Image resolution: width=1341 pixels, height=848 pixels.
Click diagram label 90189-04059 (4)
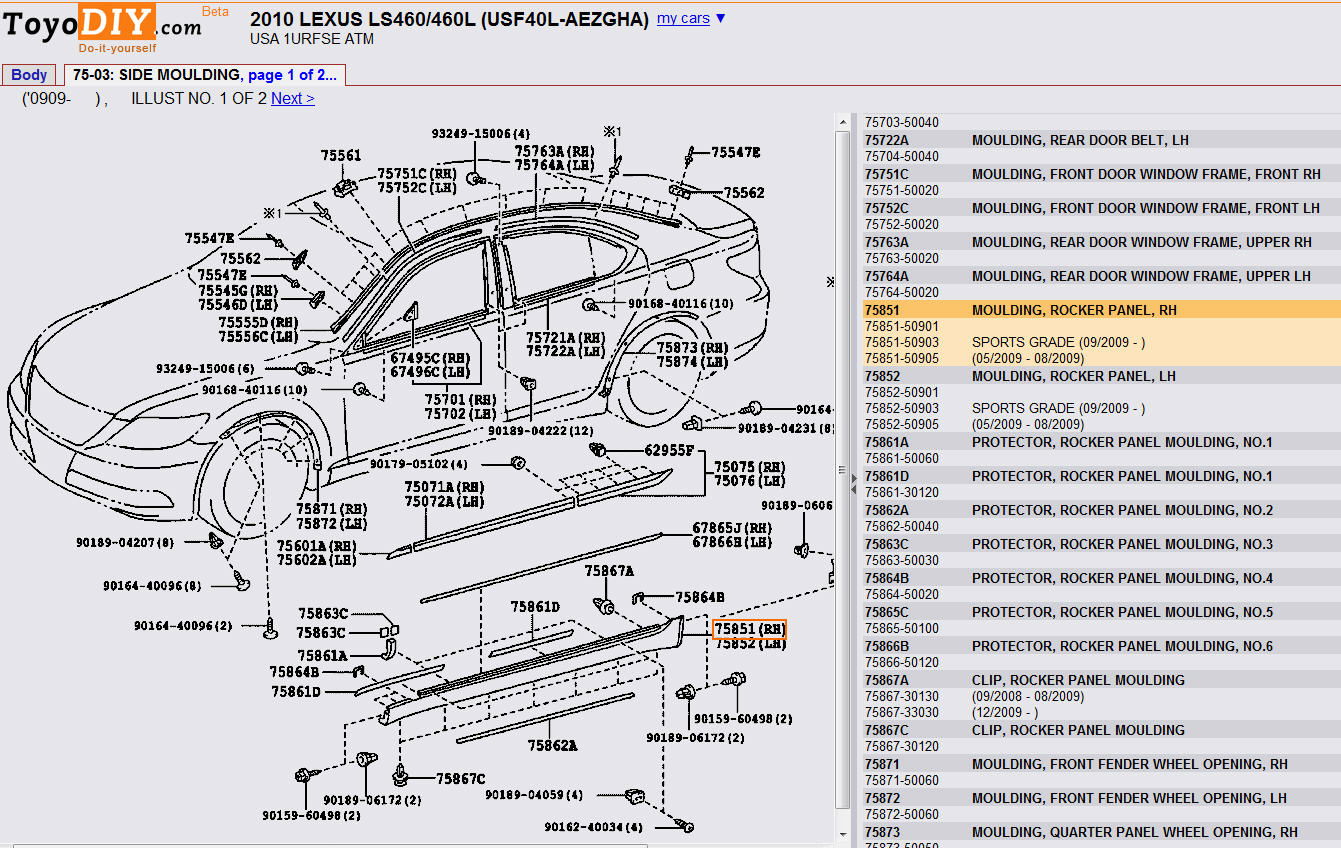[x=534, y=795]
